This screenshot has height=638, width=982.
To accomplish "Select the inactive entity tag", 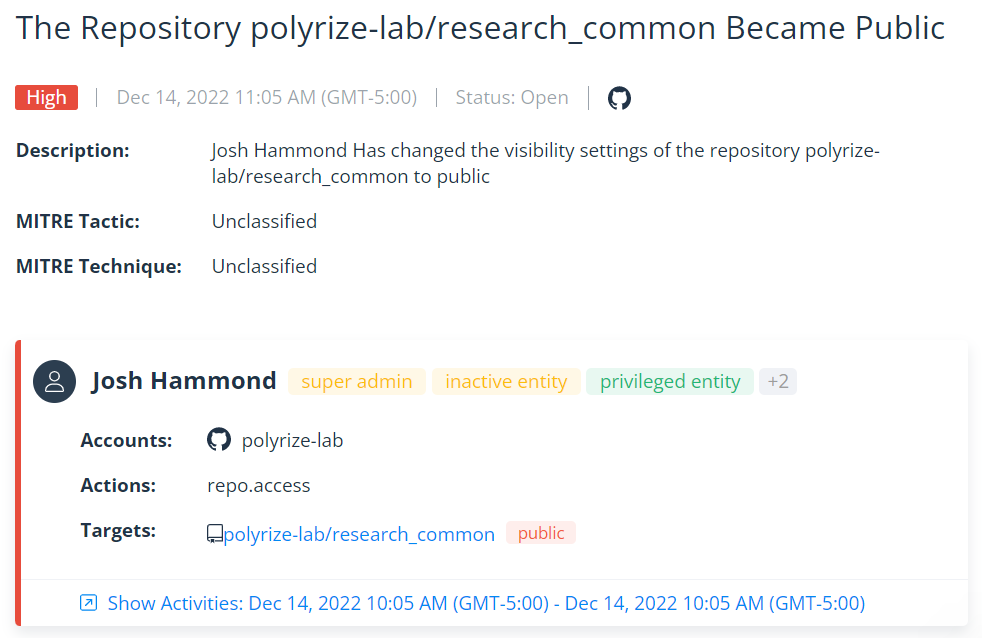I will (x=506, y=381).
